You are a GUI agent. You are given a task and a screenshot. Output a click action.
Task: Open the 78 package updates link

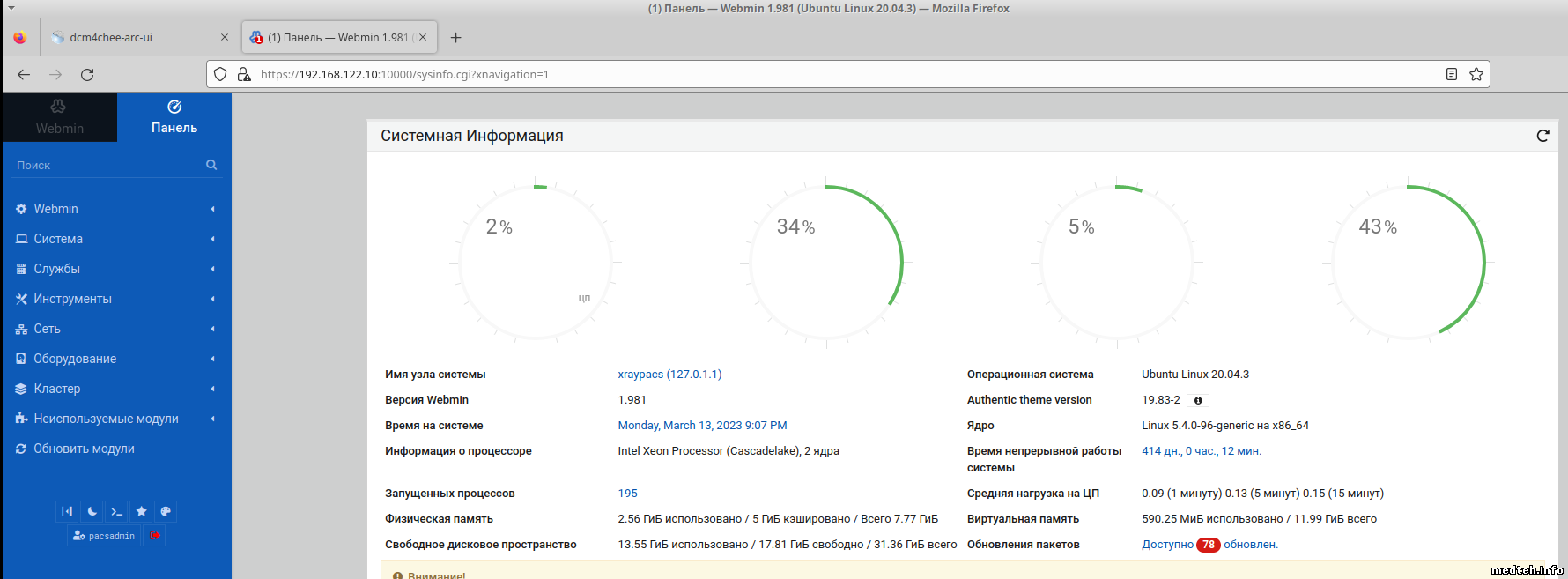(1209, 545)
